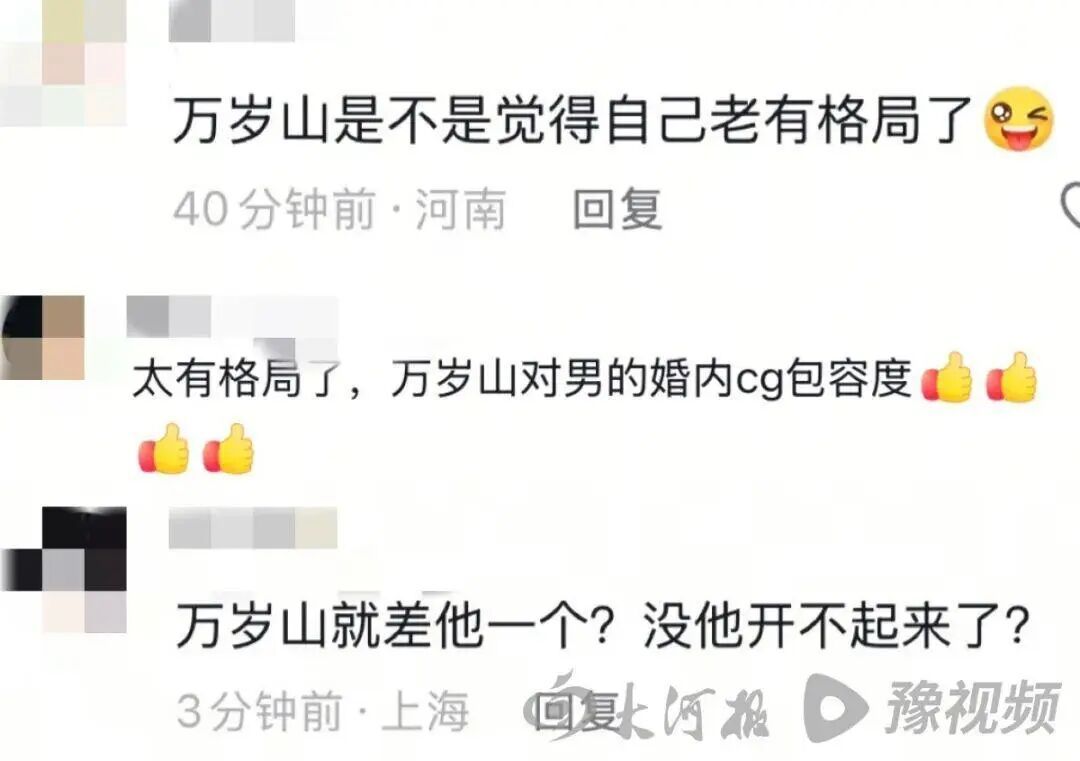Open the first commenter's blurred avatar

63,63
